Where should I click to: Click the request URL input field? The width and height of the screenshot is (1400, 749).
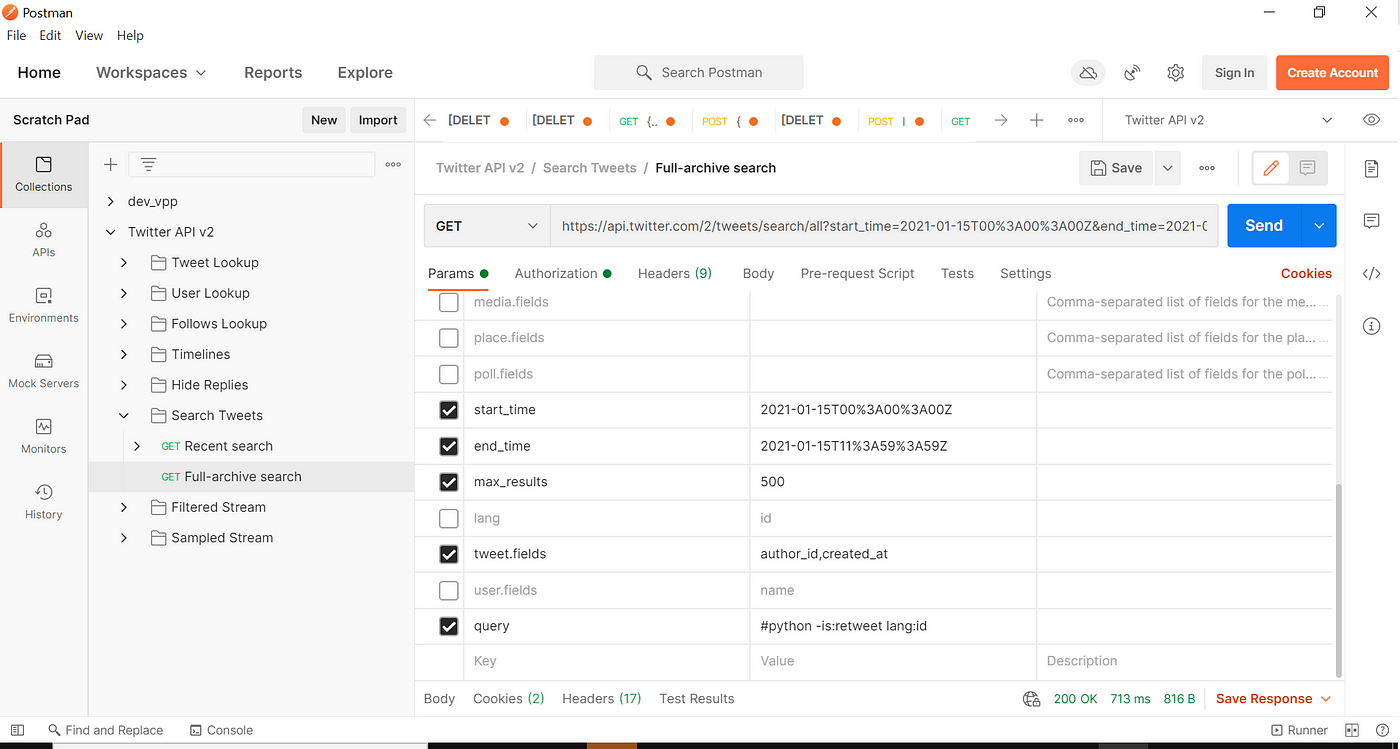click(x=884, y=226)
